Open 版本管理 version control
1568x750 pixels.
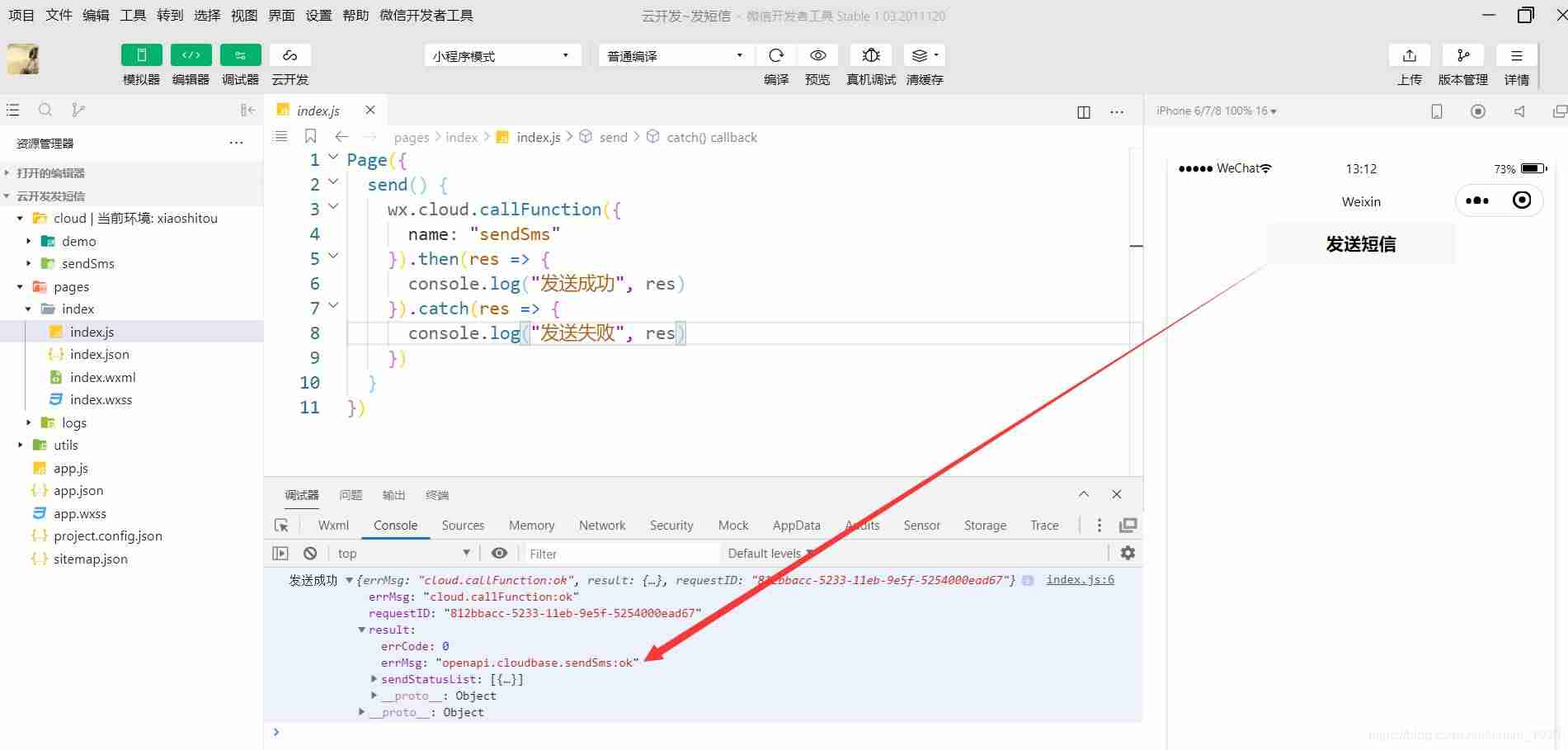coord(1462,55)
